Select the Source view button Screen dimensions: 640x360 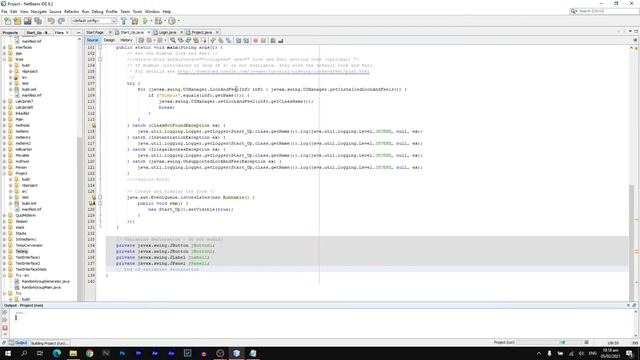tap(93, 40)
